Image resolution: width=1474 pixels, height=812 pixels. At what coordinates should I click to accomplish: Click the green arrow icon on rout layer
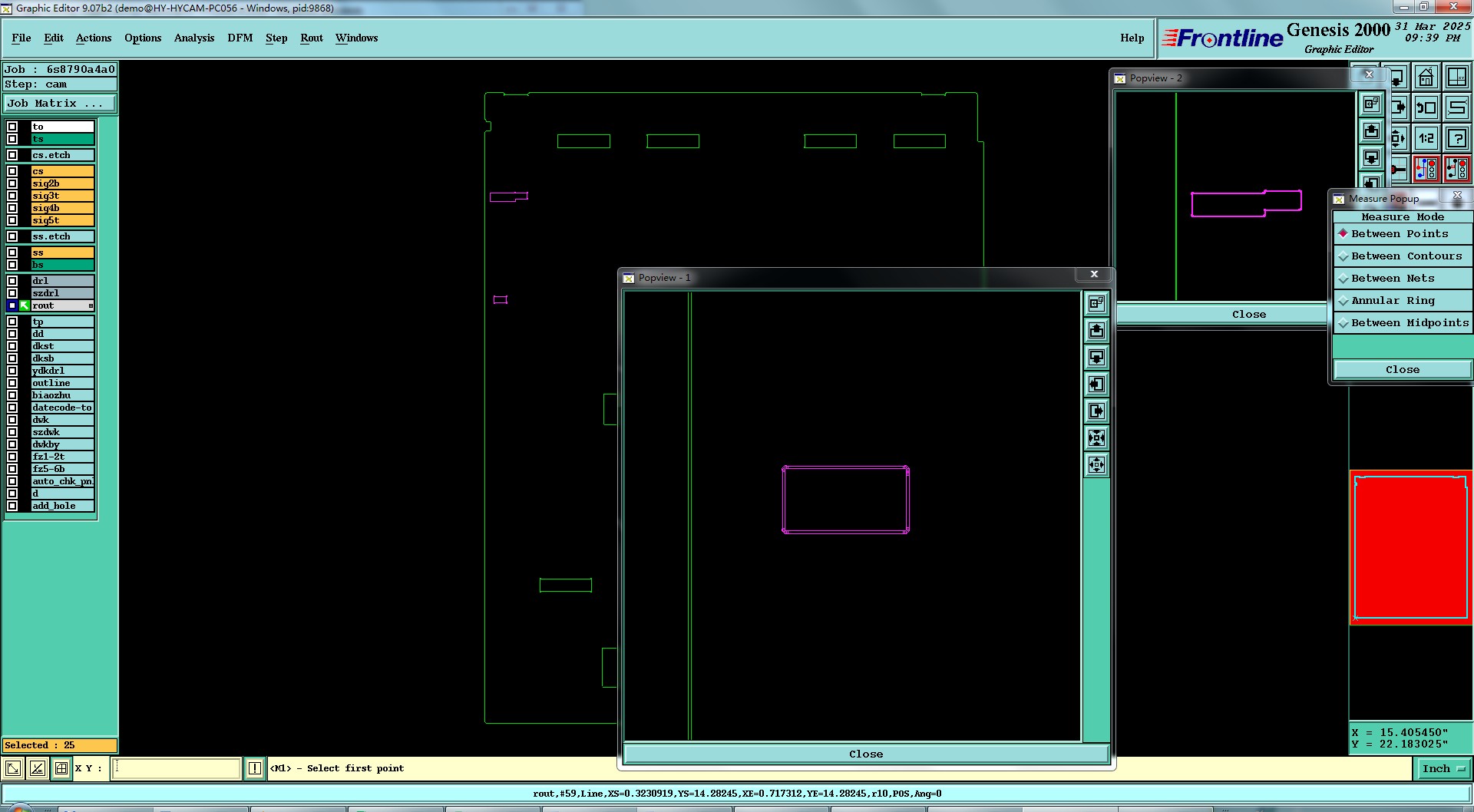(25, 305)
